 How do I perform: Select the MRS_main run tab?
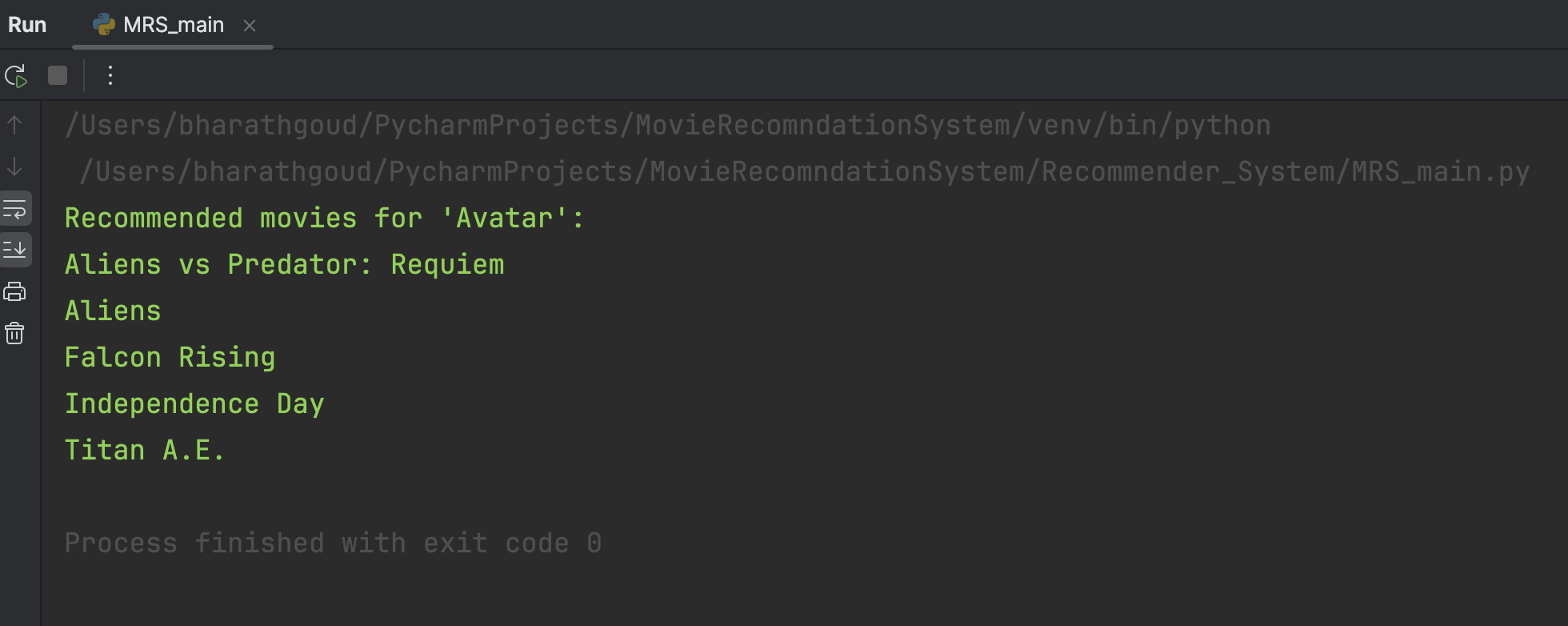(173, 25)
